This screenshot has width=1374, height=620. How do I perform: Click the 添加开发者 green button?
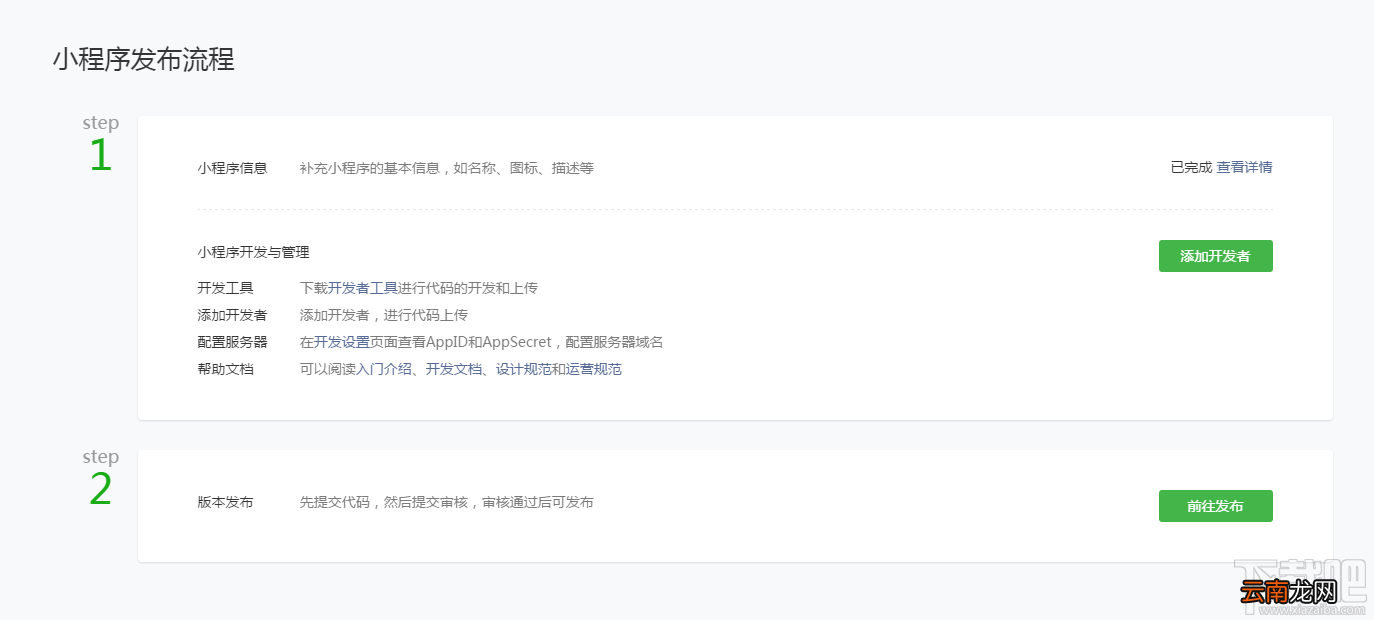pos(1215,256)
